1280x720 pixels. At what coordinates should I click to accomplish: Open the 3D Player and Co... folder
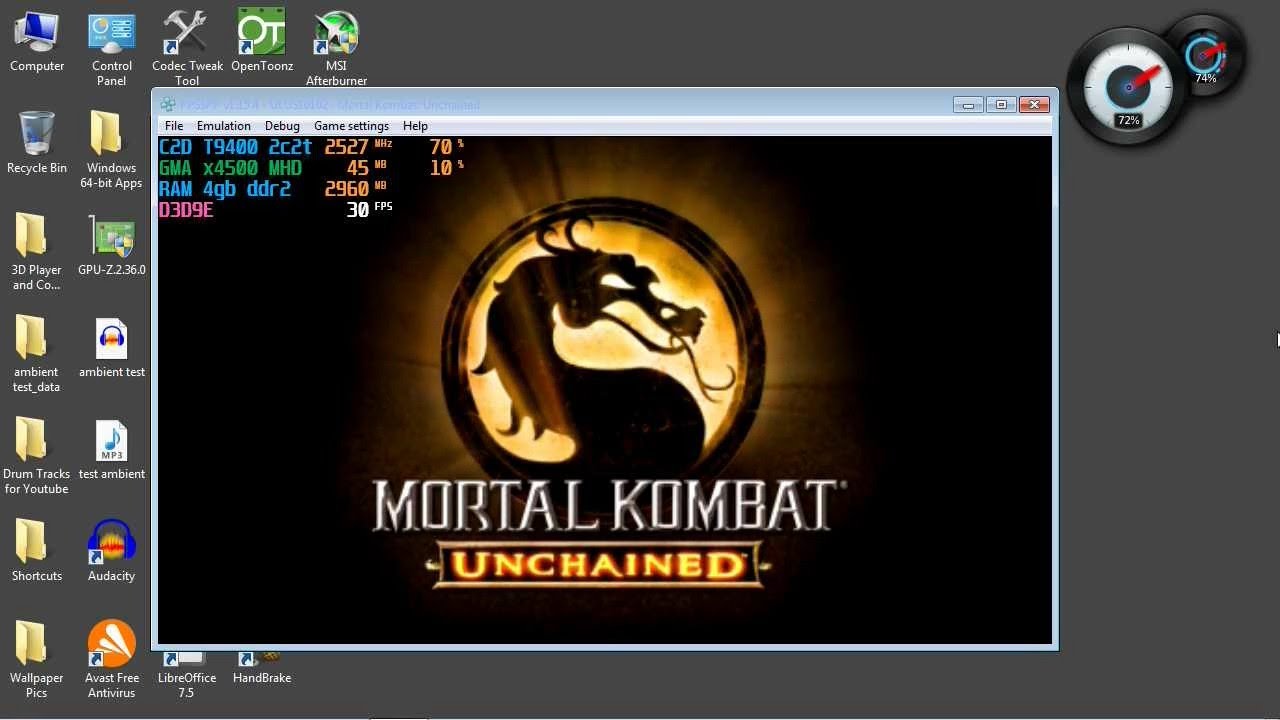tap(37, 252)
